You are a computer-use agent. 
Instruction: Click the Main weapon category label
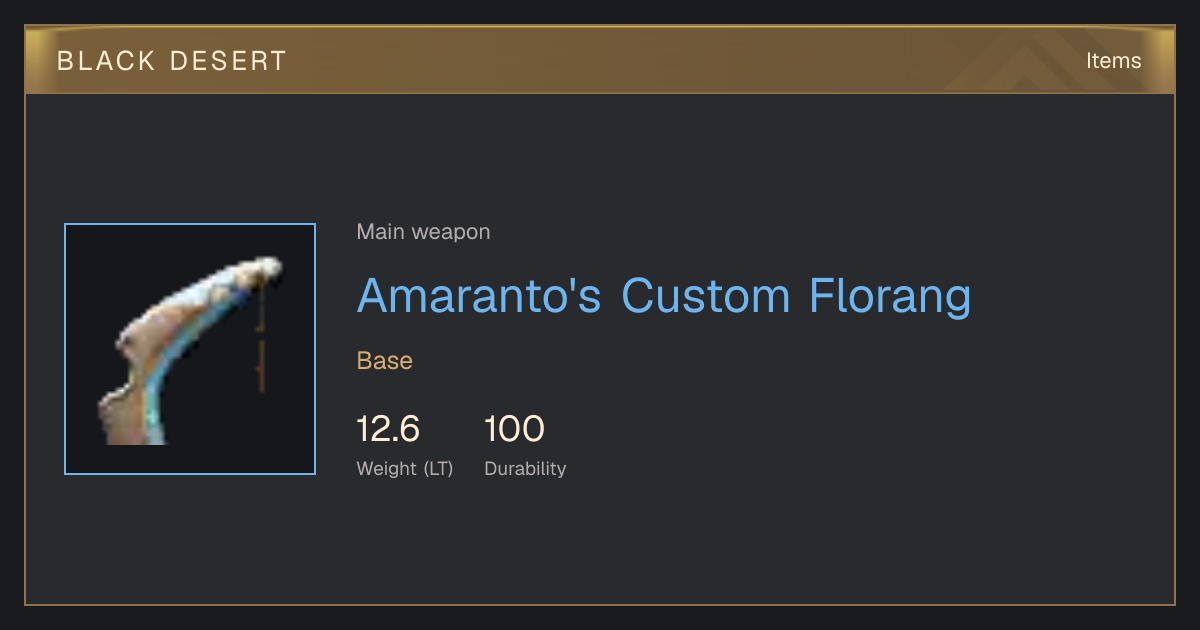coord(423,232)
